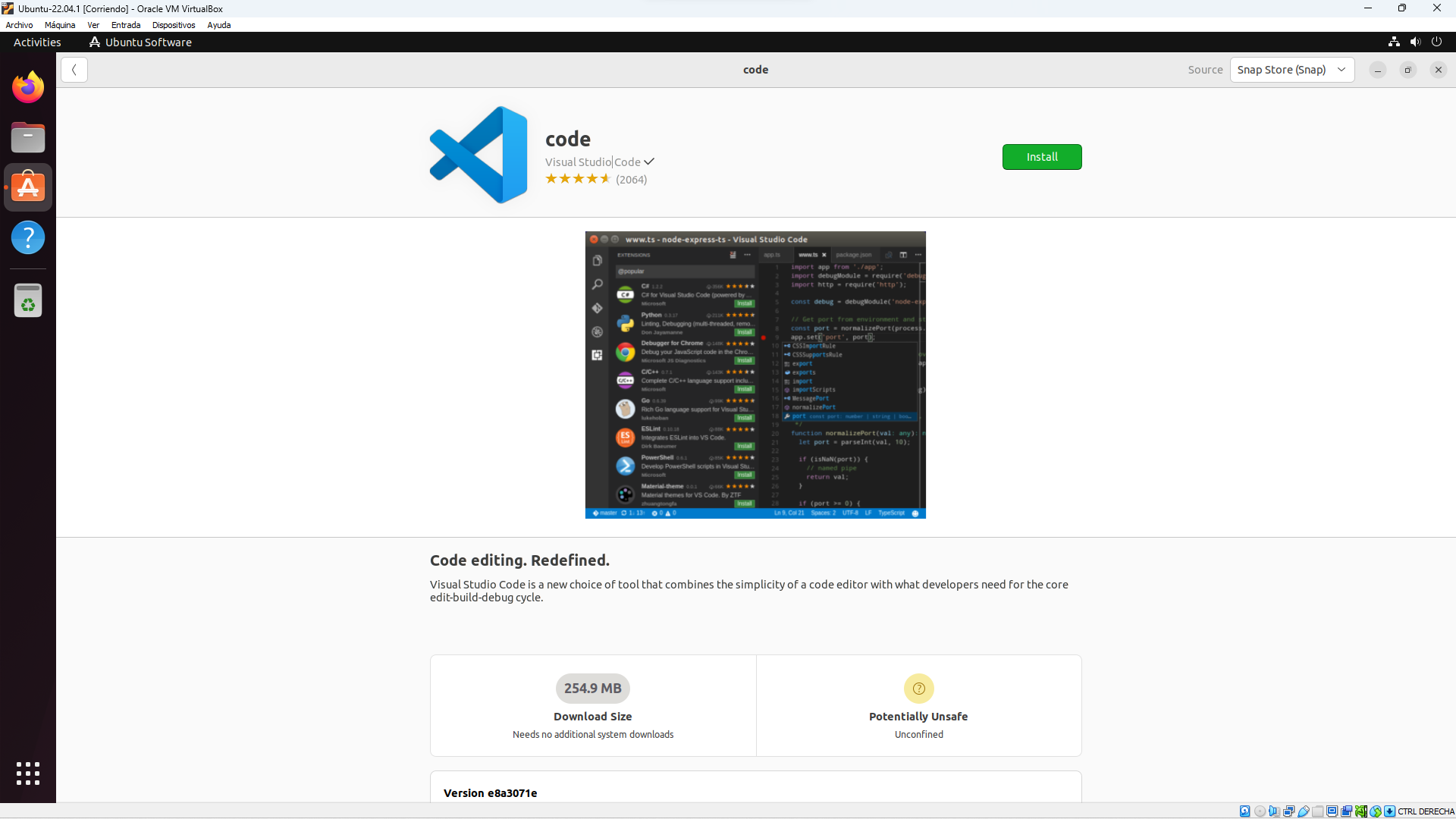Go back using the back arrow button

(x=74, y=70)
